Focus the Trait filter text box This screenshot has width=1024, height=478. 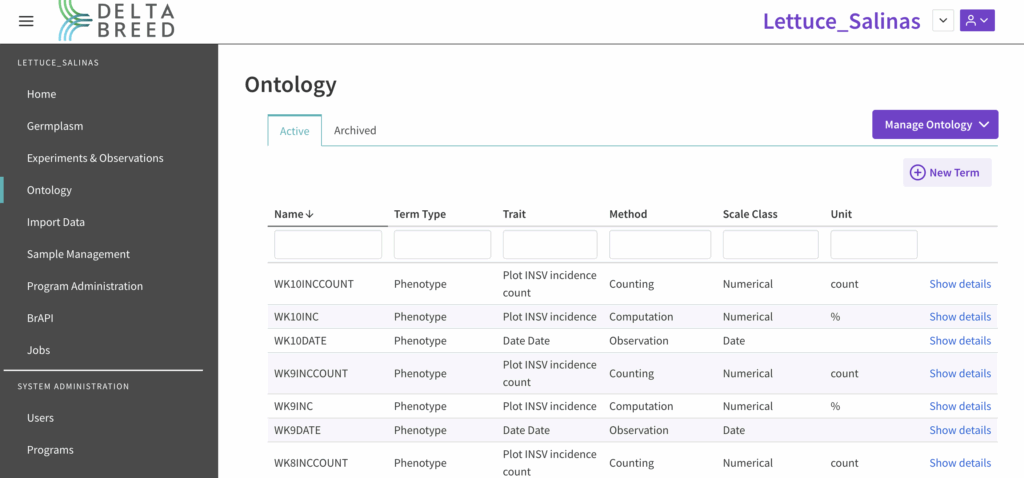tap(549, 245)
